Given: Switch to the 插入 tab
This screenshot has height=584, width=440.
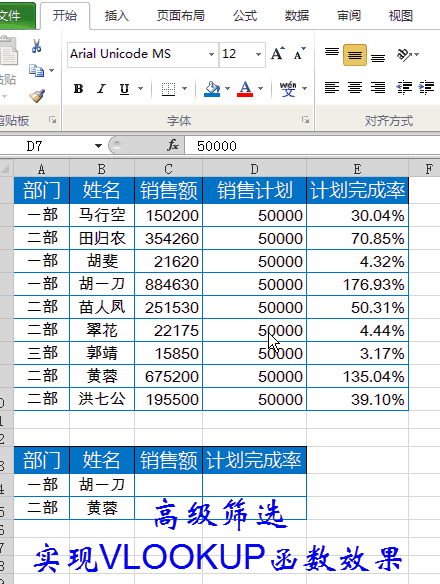Looking at the screenshot, I should click(x=117, y=16).
